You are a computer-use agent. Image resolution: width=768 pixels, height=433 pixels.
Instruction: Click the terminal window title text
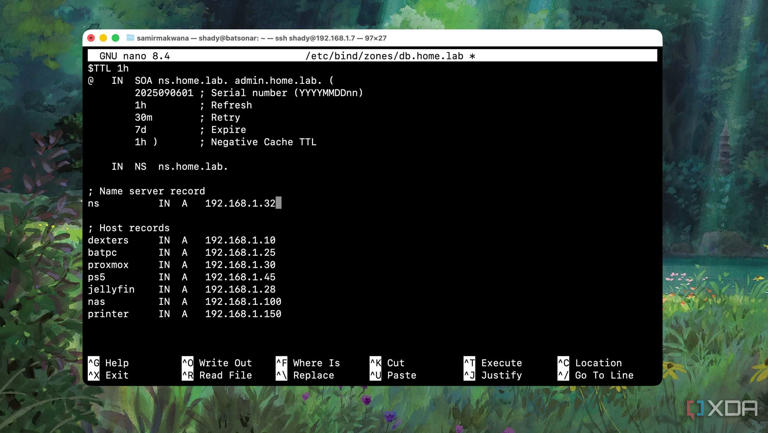[262, 38]
